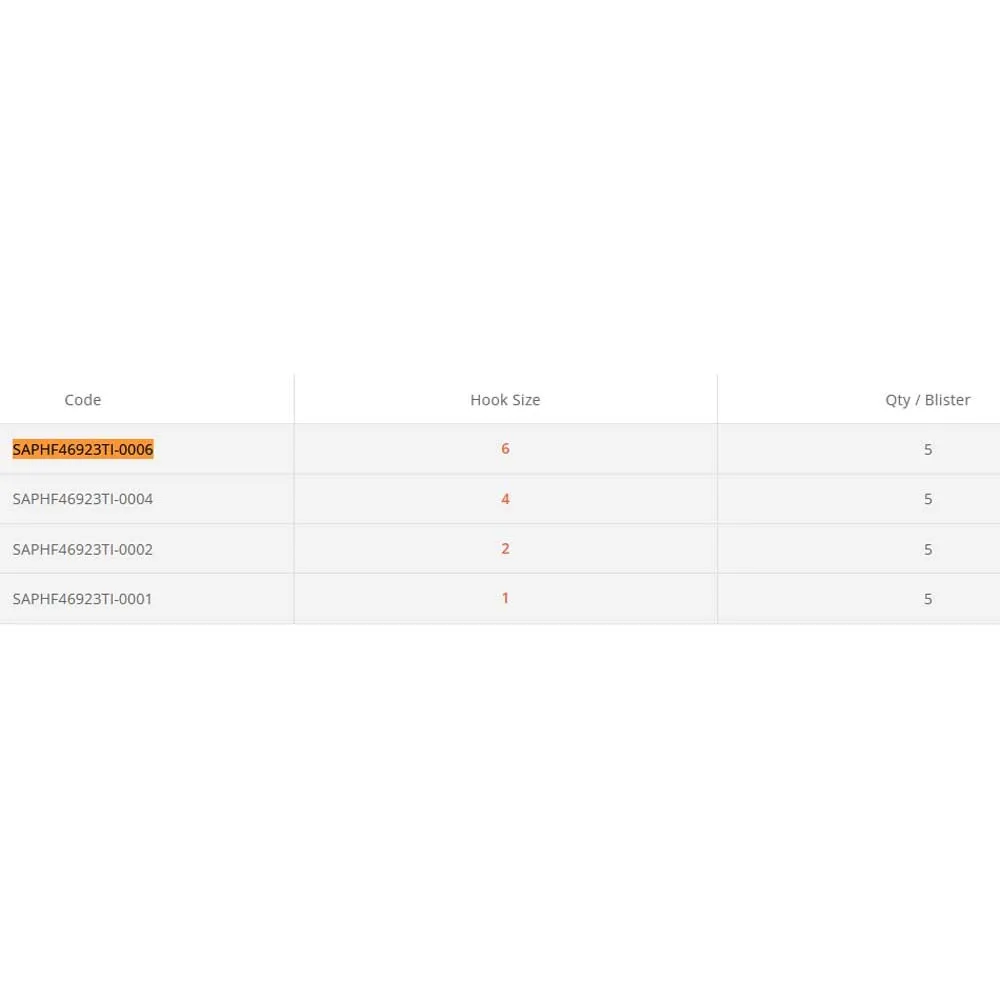
Task: Choose product code SAPHF46923TI-0001
Action: click(x=83, y=599)
